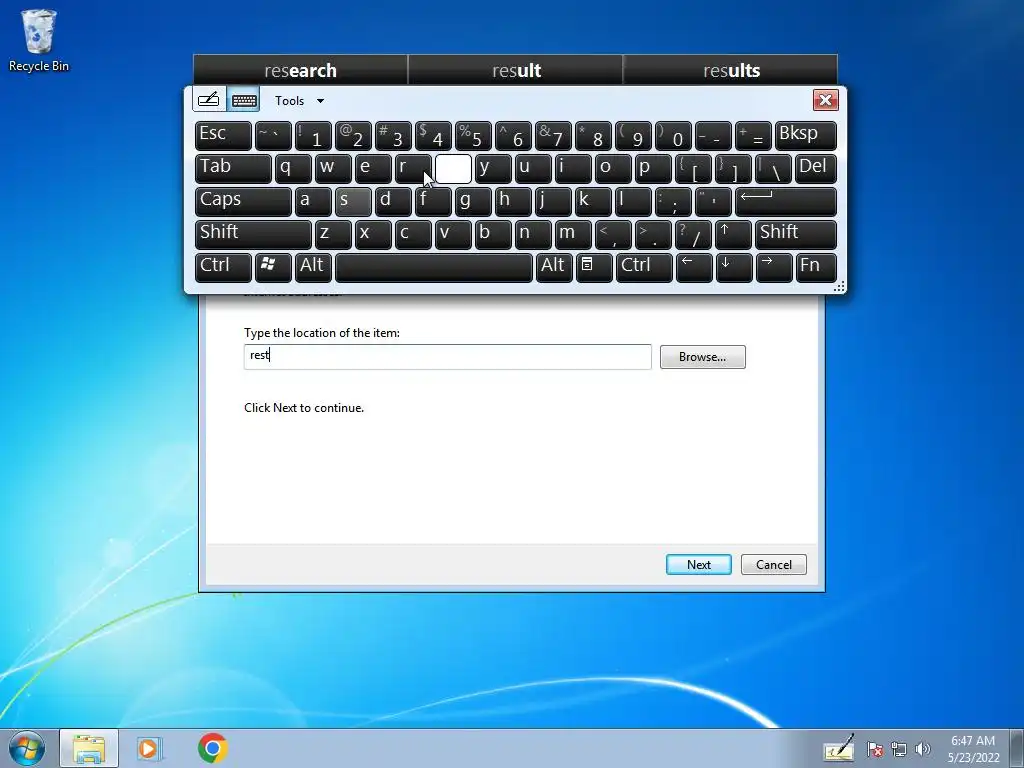1024x768 pixels.
Task: Tap the context menu key
Action: [x=594, y=267]
